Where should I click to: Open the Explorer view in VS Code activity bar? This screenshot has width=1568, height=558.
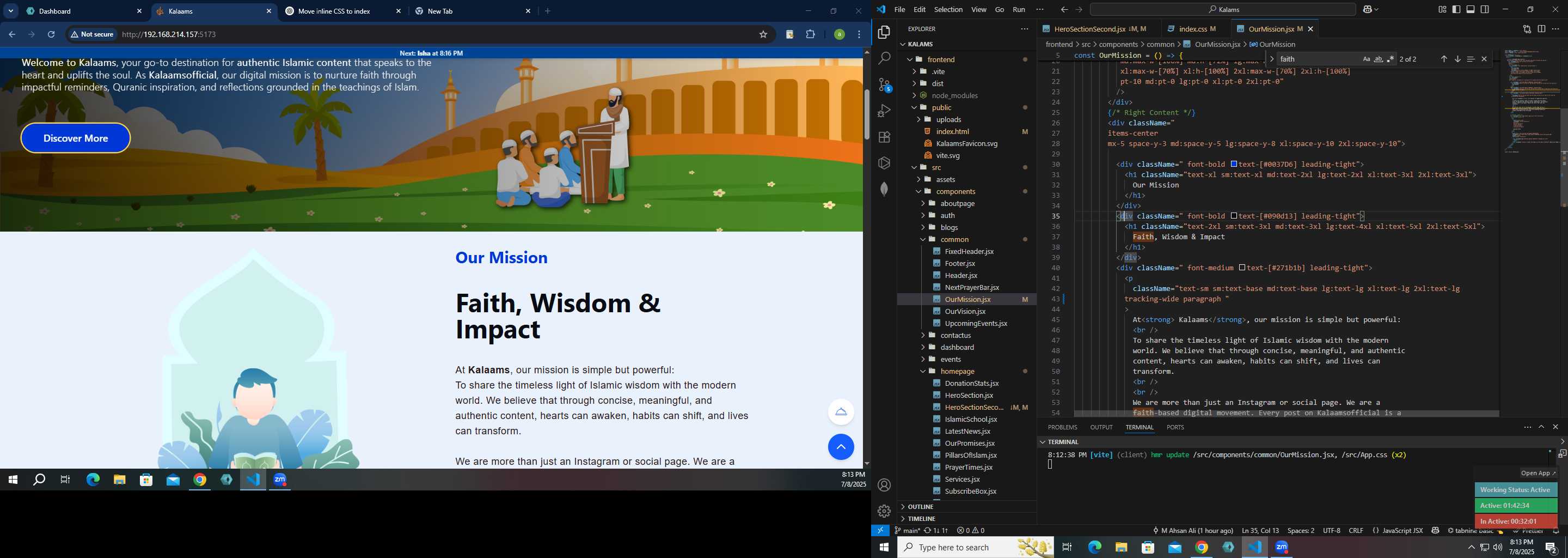click(884, 32)
